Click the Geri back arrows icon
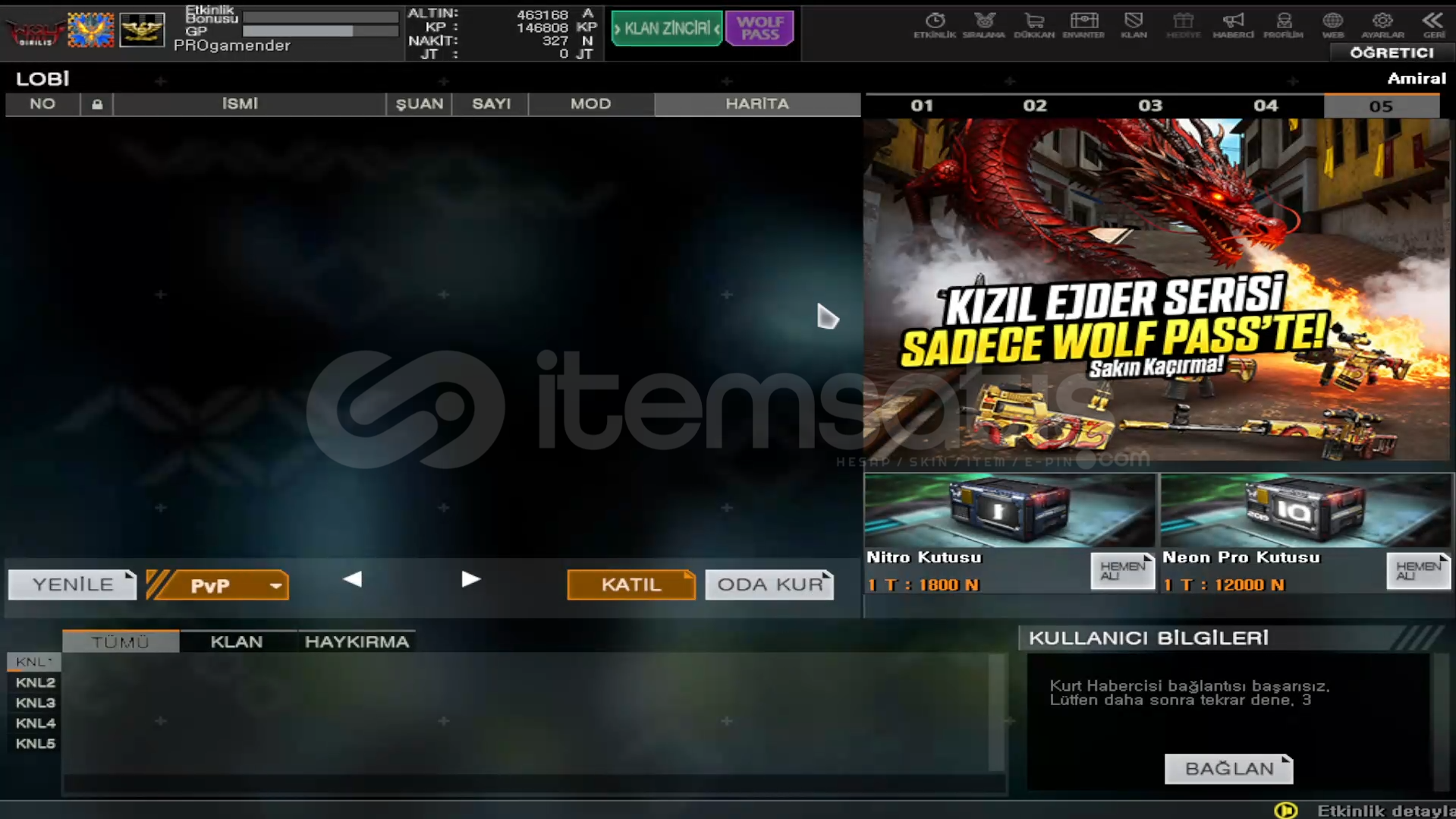 point(1432,24)
